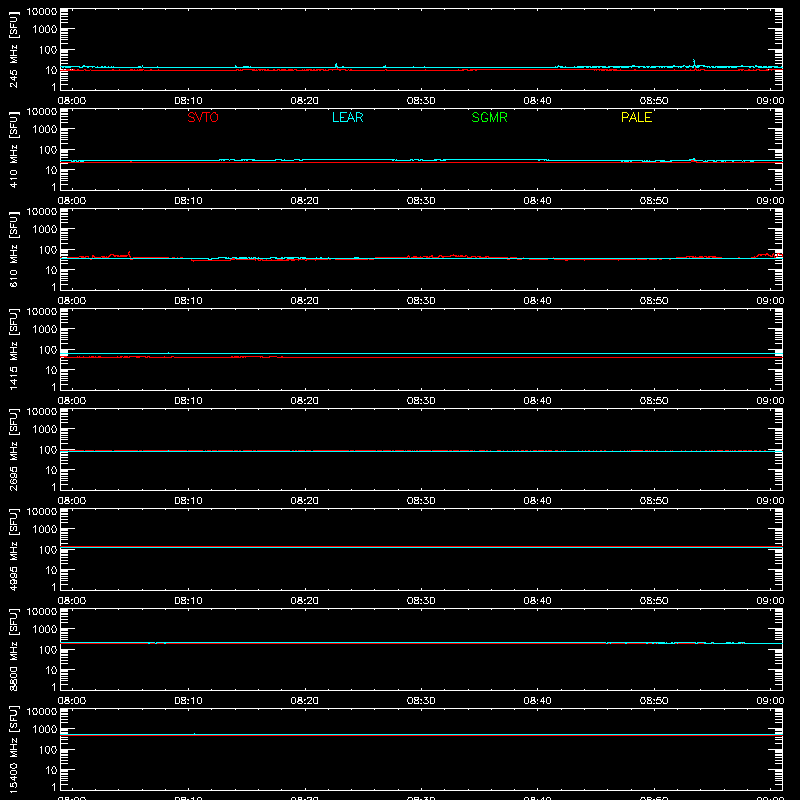
Task: Click the 10000 tick of 245 MHz plot
Action: (42, 12)
